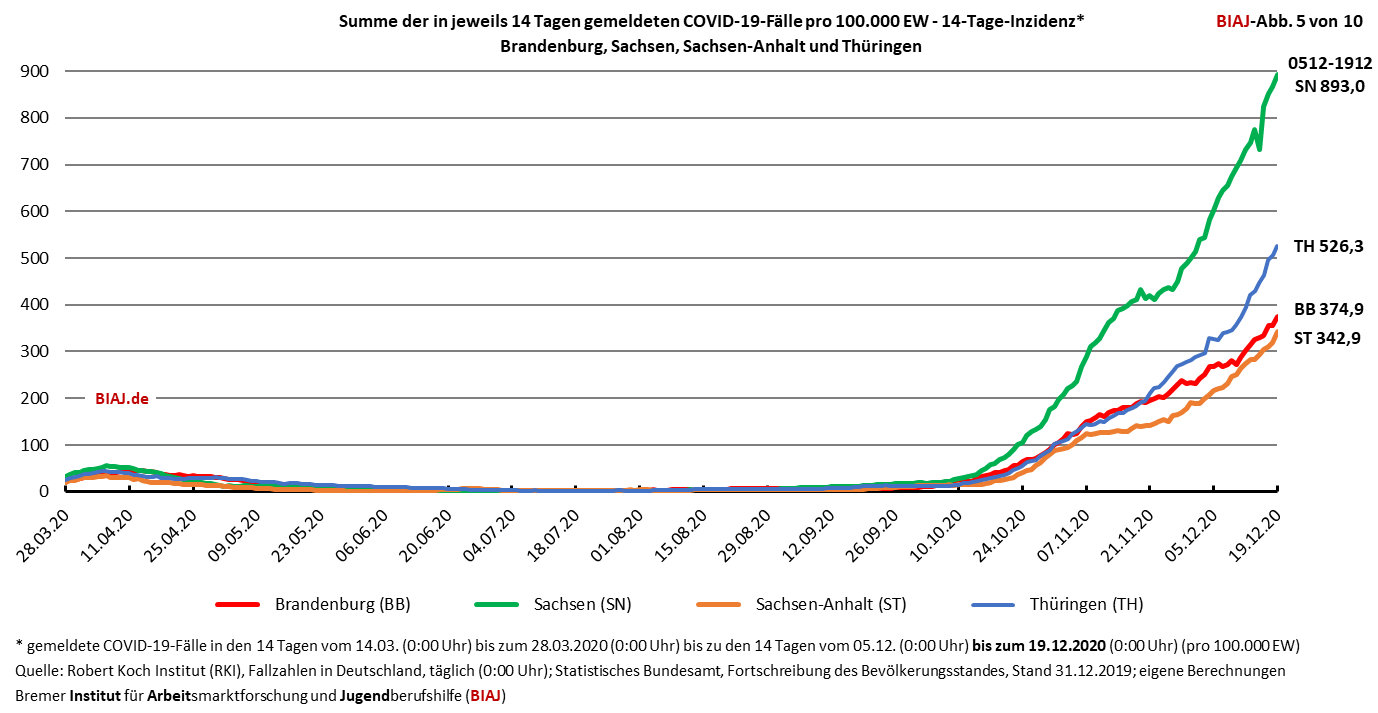Click the x-axis date 18.07.20
The height and width of the screenshot is (713, 1378).
[x=555, y=534]
